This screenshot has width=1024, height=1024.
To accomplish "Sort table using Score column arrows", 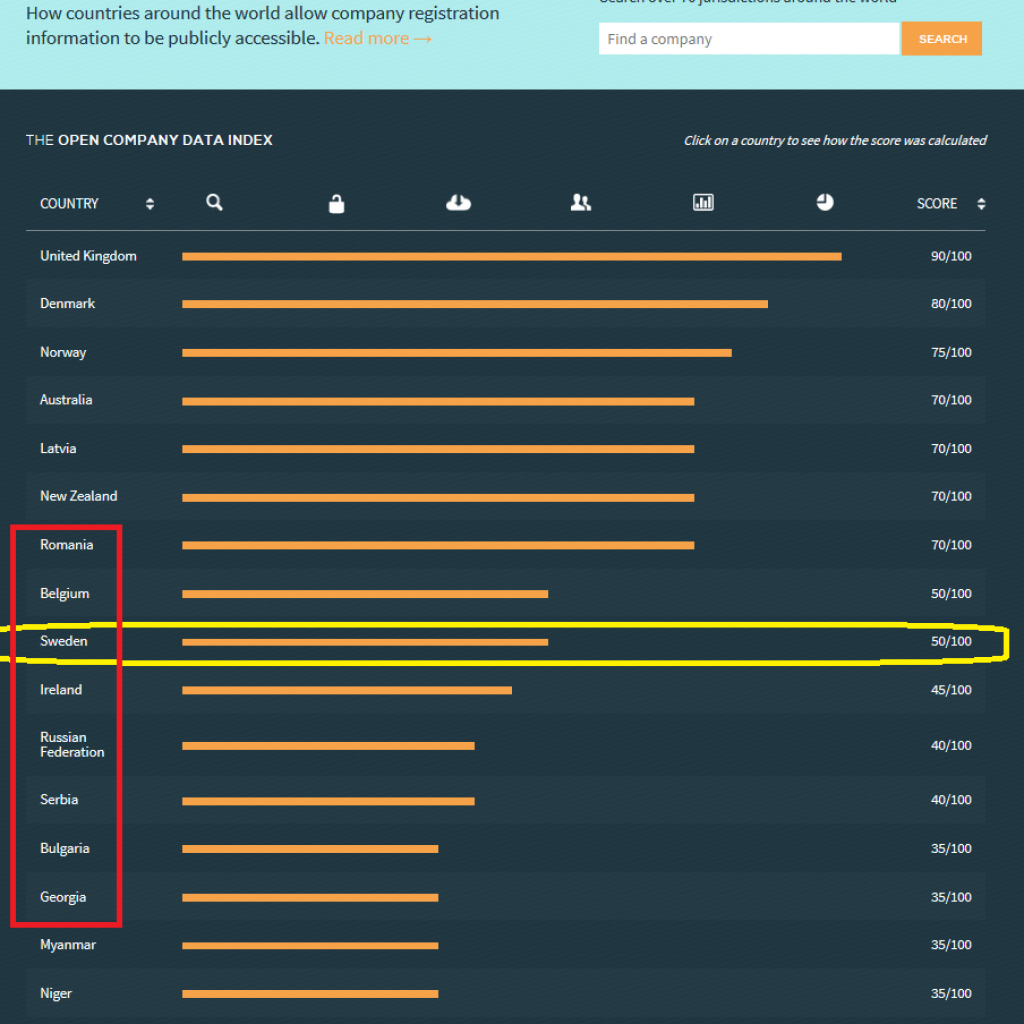I will coord(980,204).
